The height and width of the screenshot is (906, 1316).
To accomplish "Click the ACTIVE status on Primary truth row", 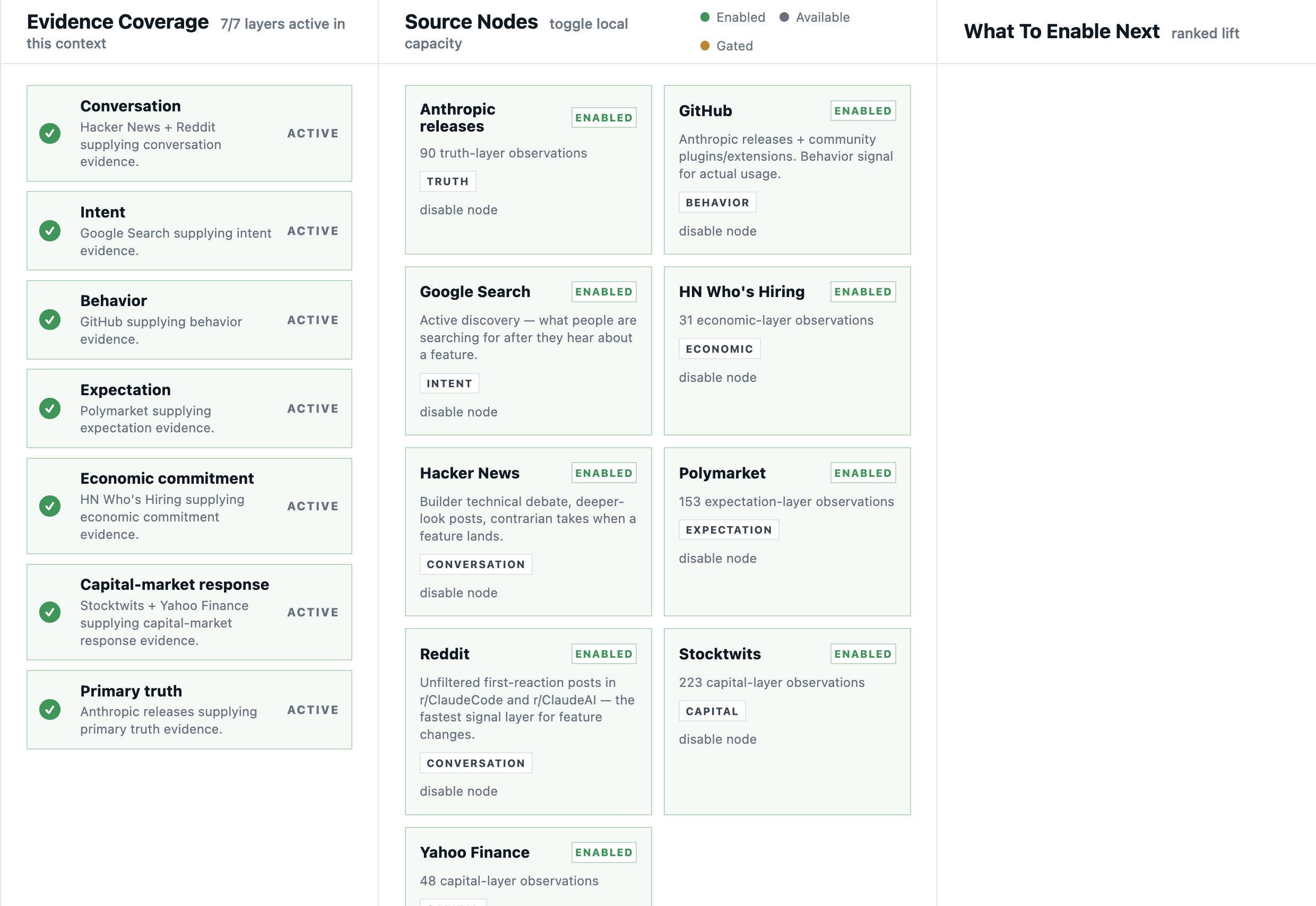I will 313,710.
